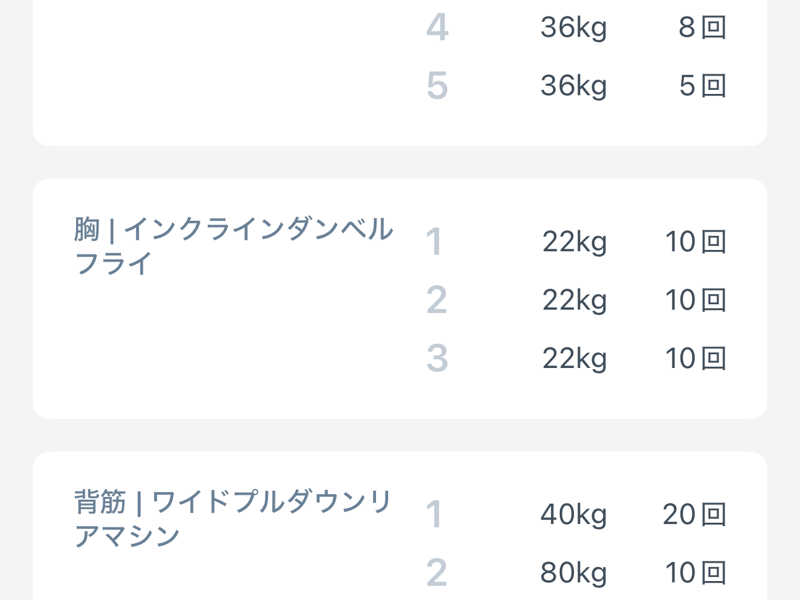Edit the 22kg weight in incline fly set 2
The width and height of the screenshot is (800, 600).
click(x=574, y=300)
